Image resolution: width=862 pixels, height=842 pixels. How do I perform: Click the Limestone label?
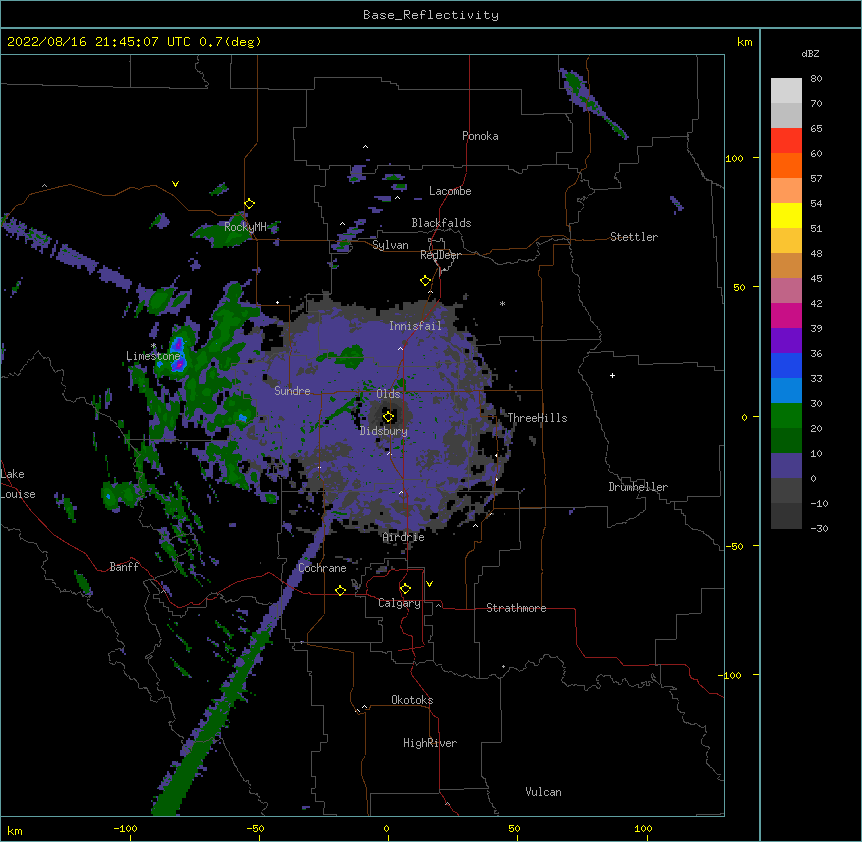(153, 356)
